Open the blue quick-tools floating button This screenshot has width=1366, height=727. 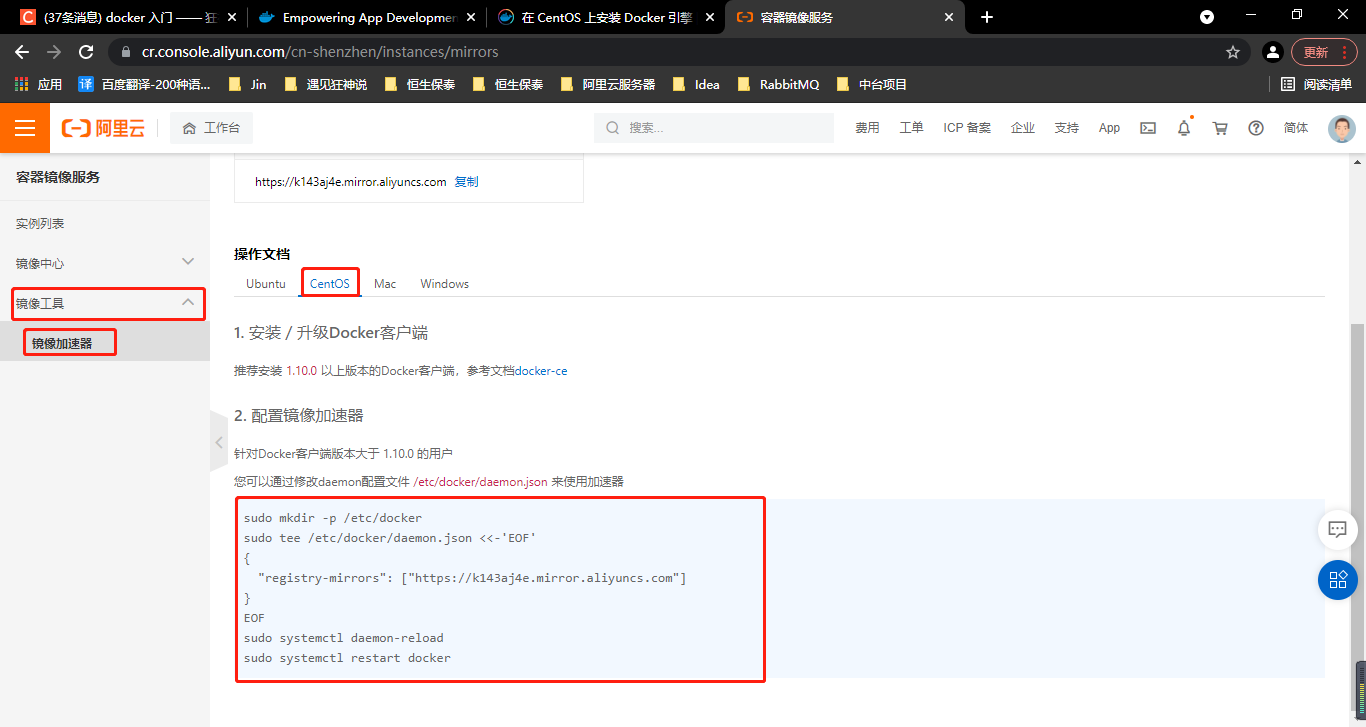click(1338, 579)
